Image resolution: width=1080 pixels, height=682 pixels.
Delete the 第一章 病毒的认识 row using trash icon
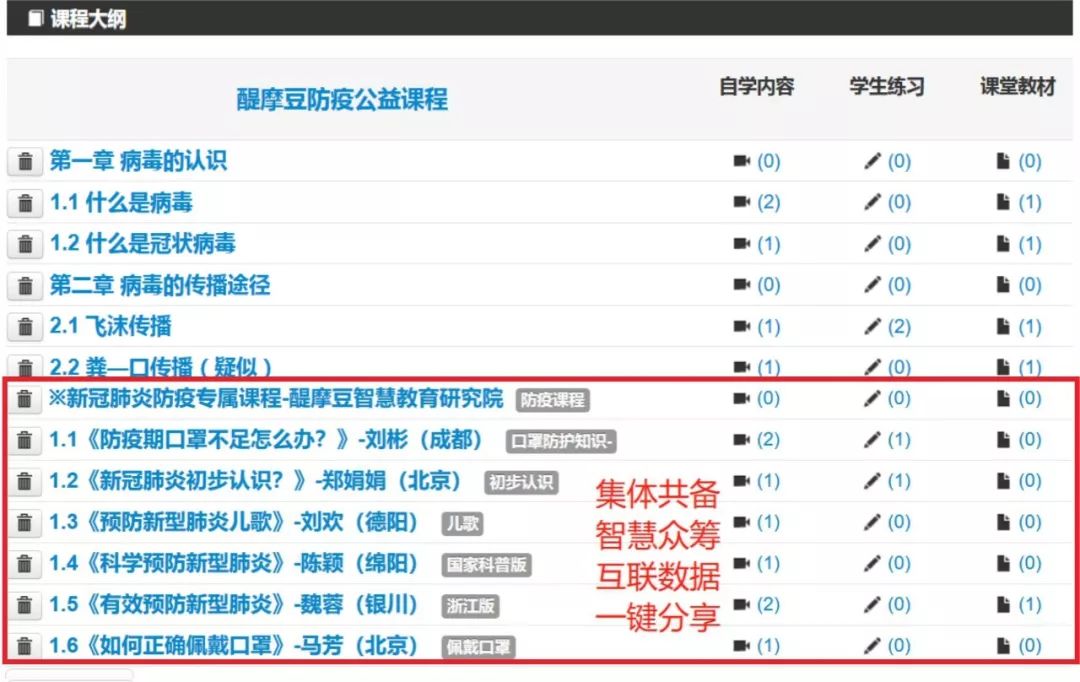[x=25, y=162]
